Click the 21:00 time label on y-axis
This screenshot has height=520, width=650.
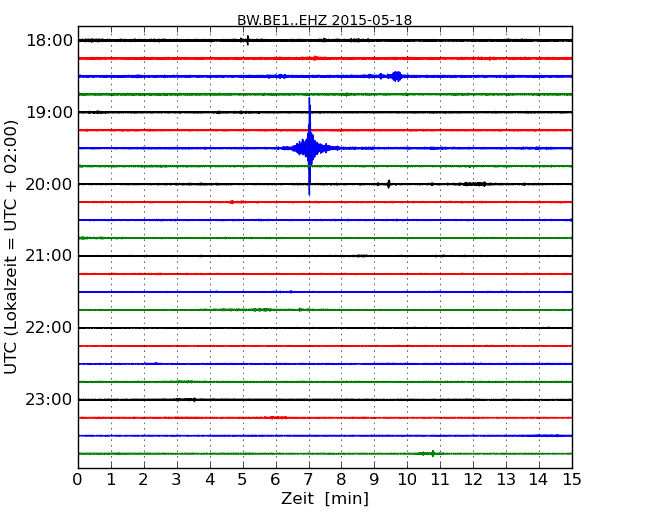pyautogui.click(x=49, y=256)
